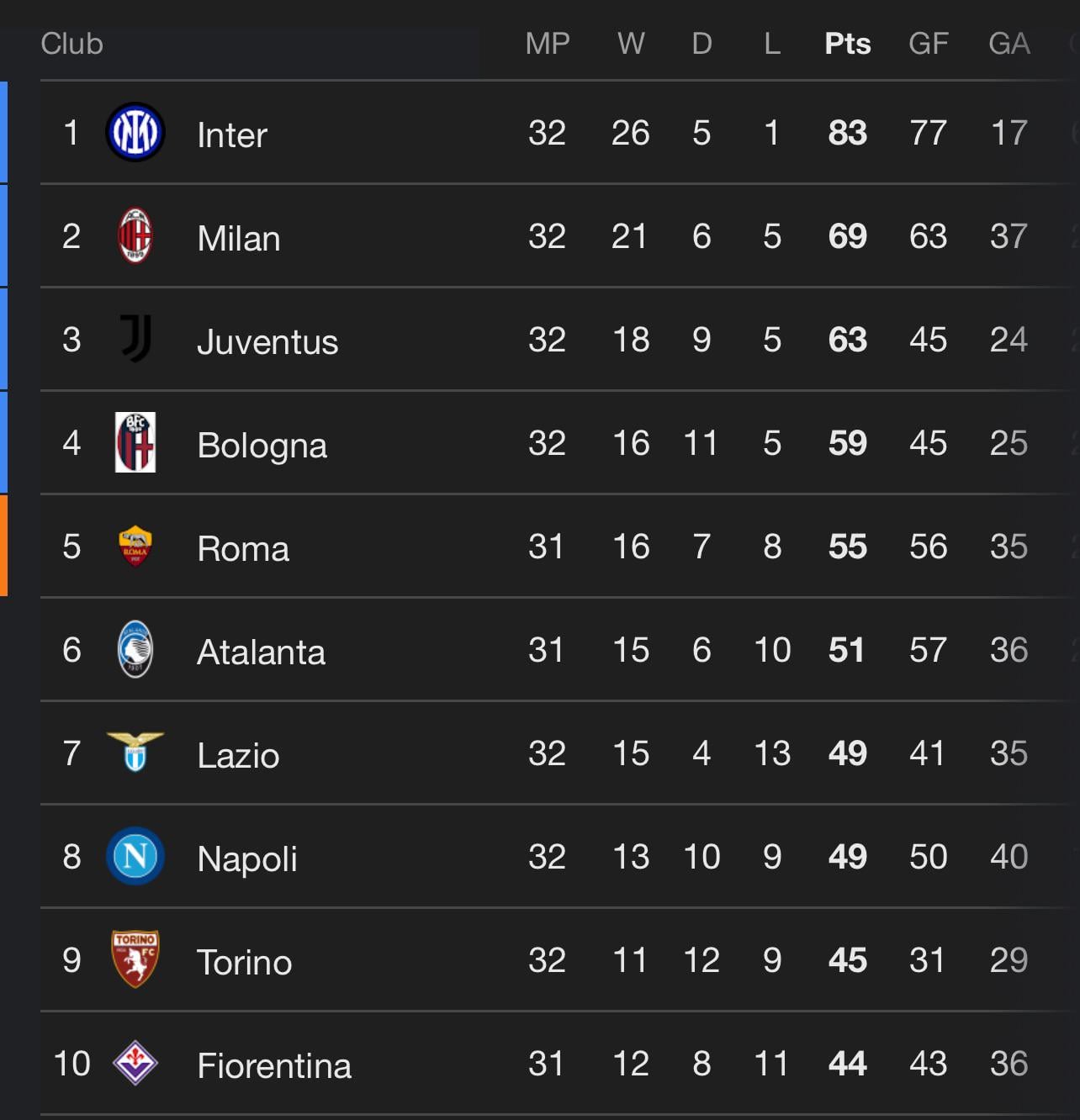Open the AC Milan crest icon
Viewport: 1080px width, 1120px height.
(x=135, y=235)
